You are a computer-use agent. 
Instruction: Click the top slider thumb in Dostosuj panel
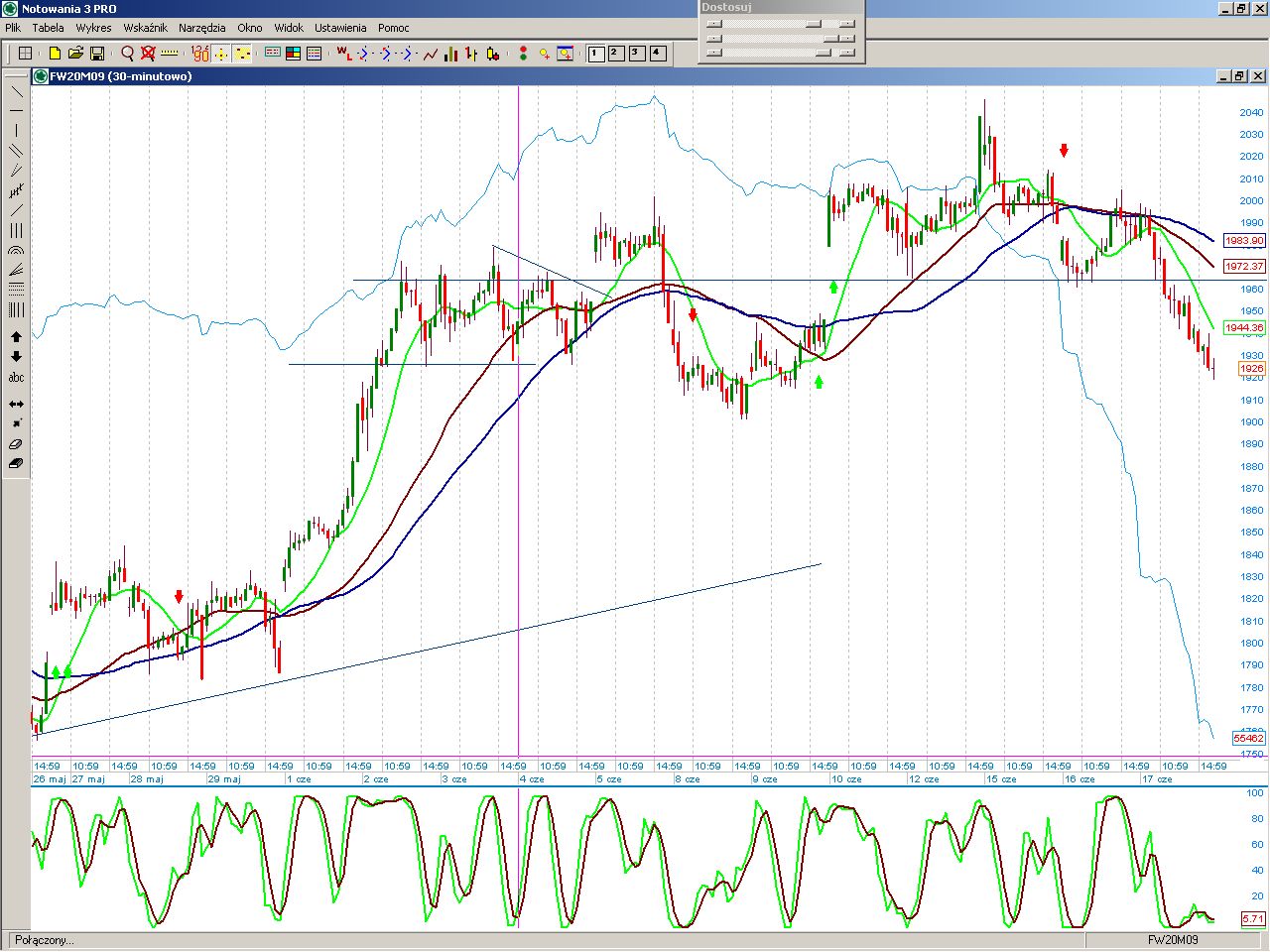(814, 24)
